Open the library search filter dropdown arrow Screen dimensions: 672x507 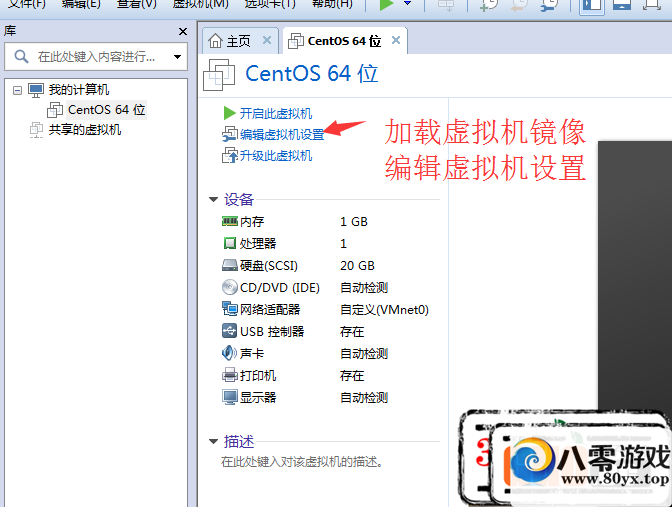click(x=177, y=57)
